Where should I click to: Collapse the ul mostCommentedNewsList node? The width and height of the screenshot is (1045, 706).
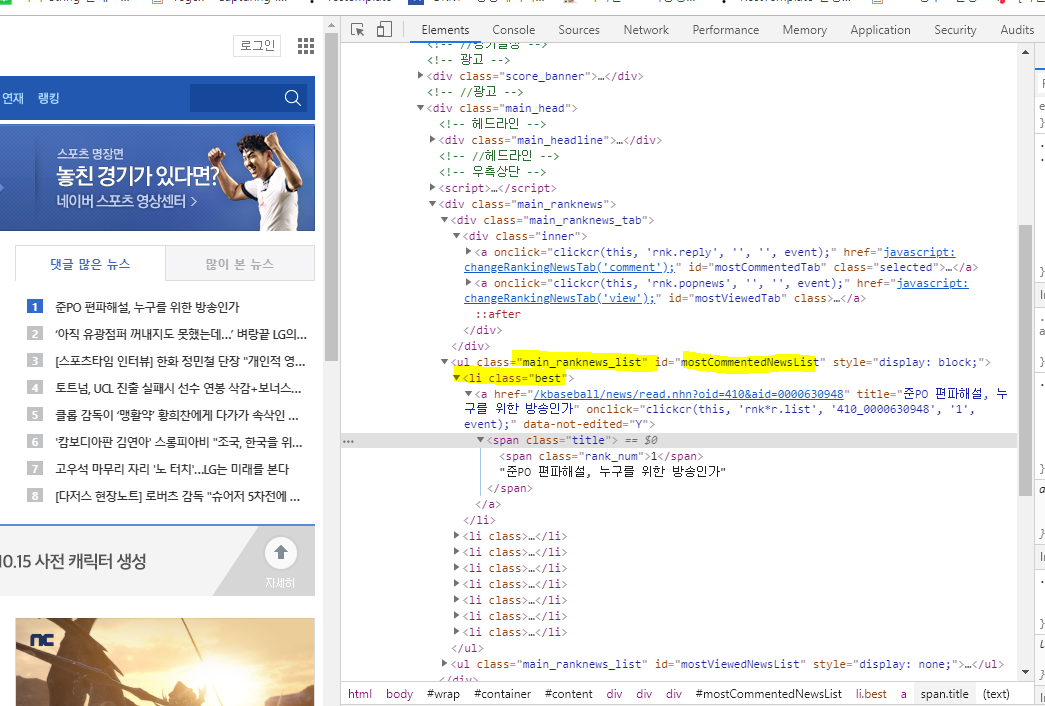click(445, 361)
